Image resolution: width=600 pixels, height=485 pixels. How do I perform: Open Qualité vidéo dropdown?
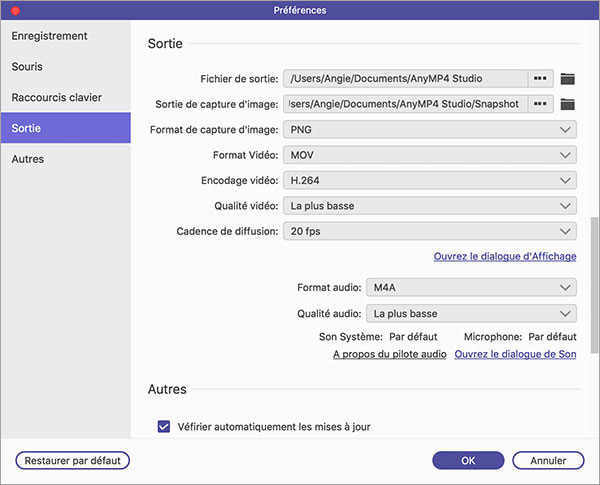(429, 206)
